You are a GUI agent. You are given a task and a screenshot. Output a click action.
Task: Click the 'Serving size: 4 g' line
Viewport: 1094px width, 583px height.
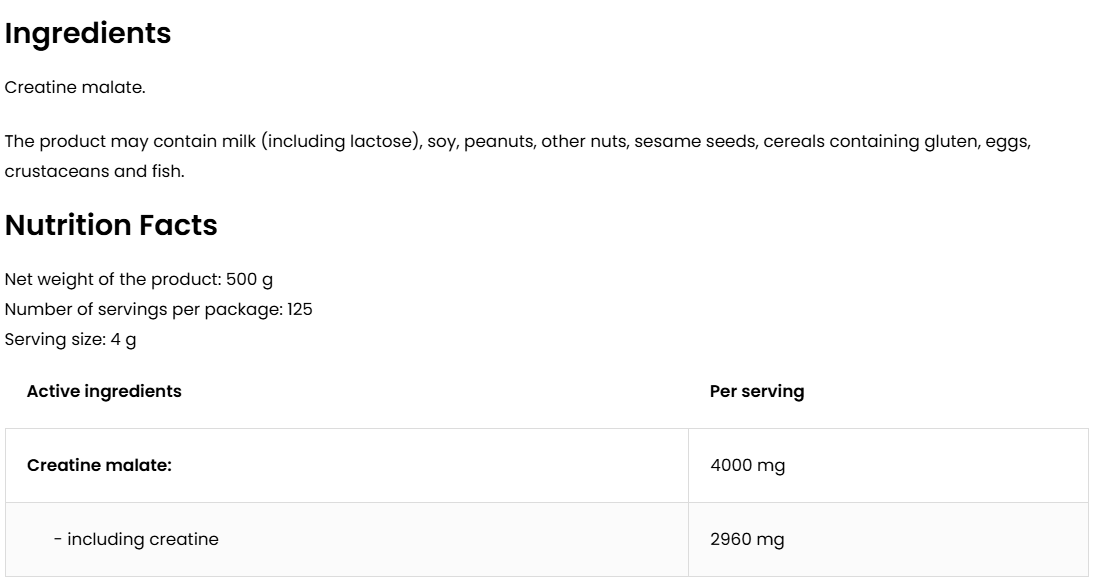(71, 339)
